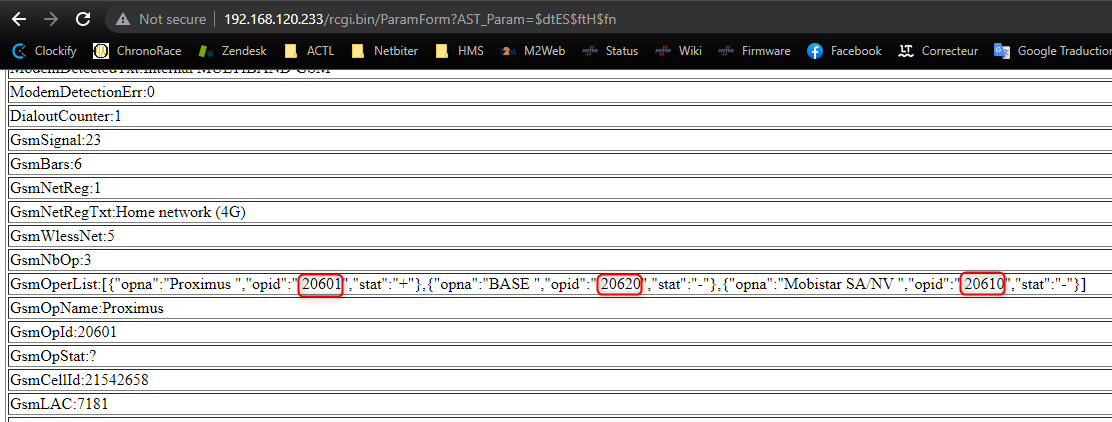Viewport: 1112px width, 422px height.
Task: Click the GsmNetReg:1 row
Action: pyautogui.click(x=560, y=189)
